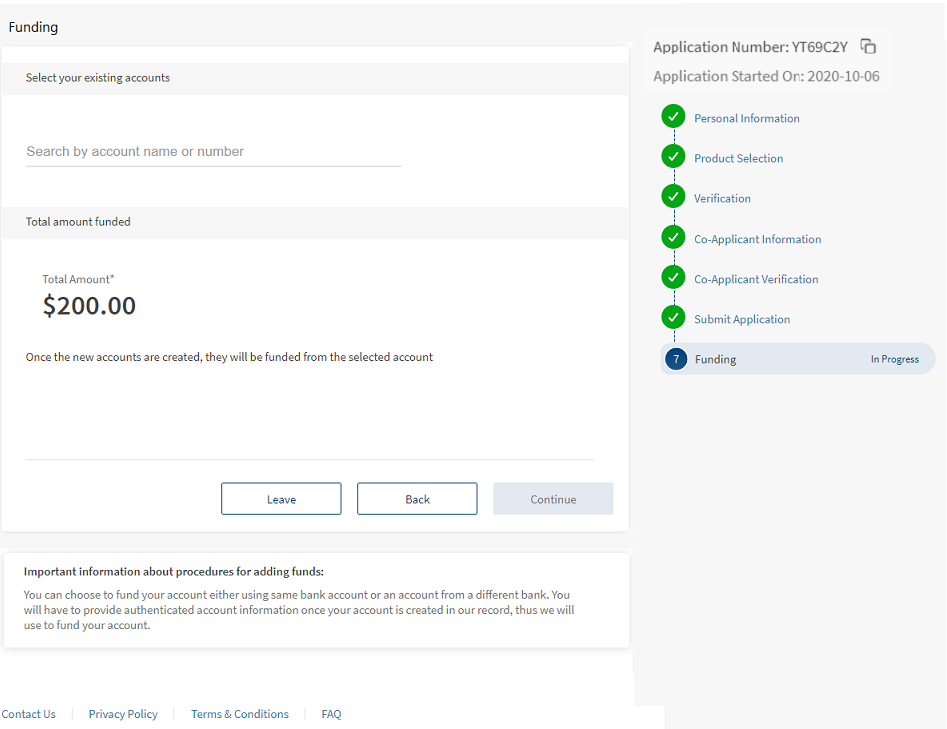947x729 pixels.
Task: Open the Personal Information step
Action: tap(746, 118)
